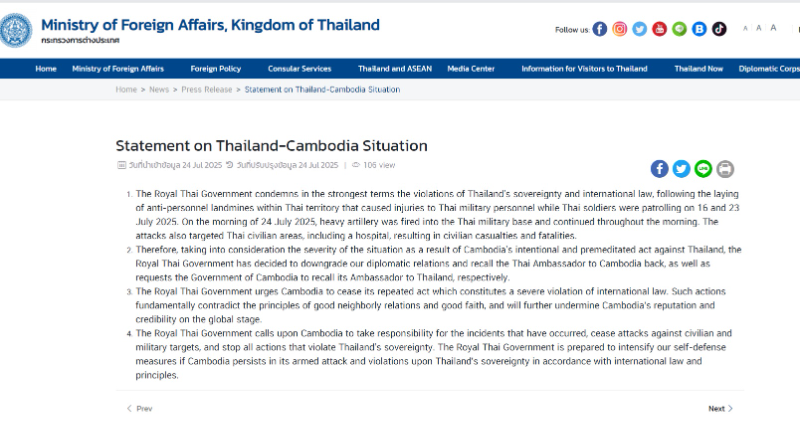Click the Ministry emblem logo
The image size is (800, 429).
15,31
